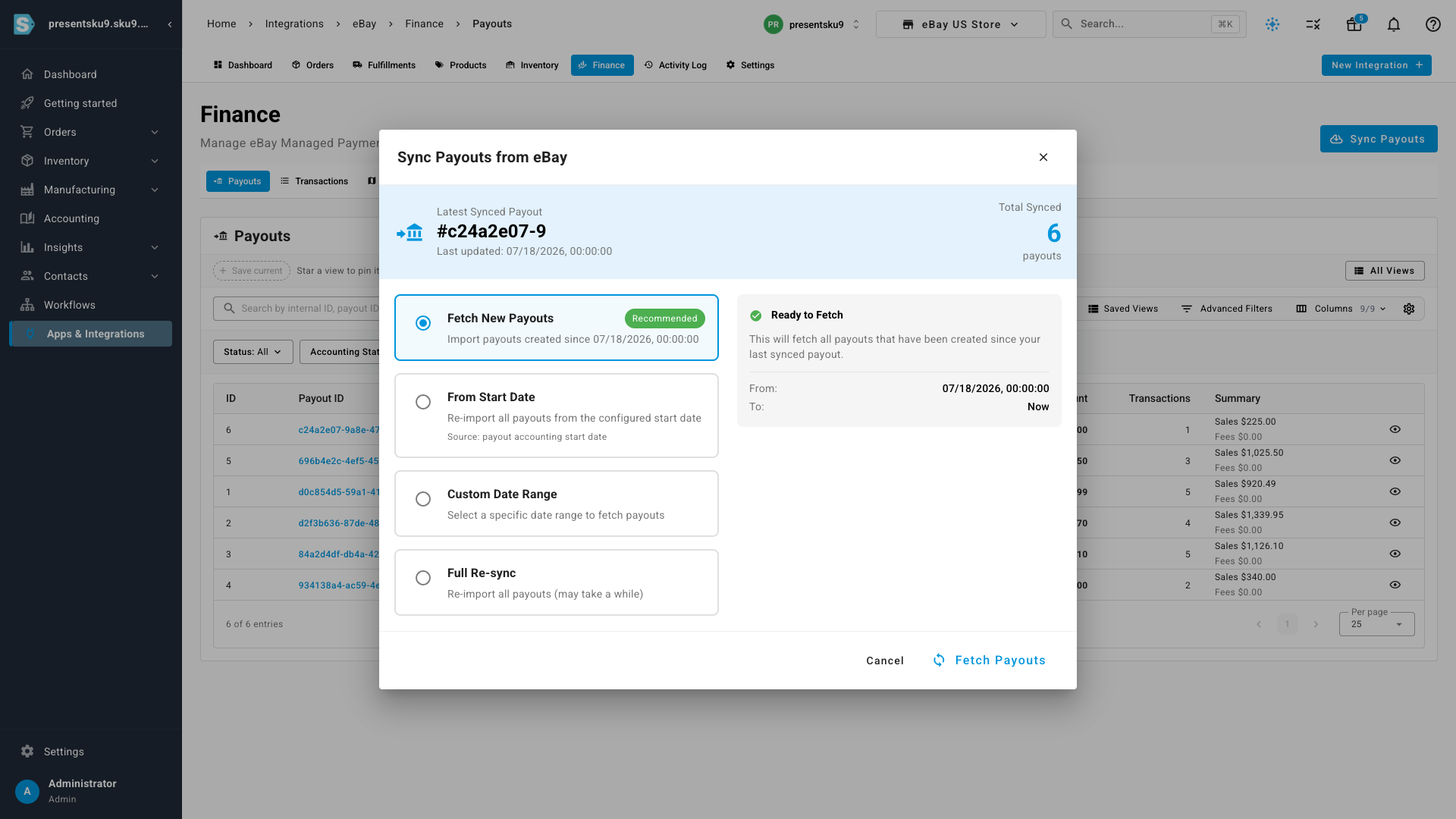Click the All Views button
Screen dimensions: 1456x819
(x=1385, y=271)
